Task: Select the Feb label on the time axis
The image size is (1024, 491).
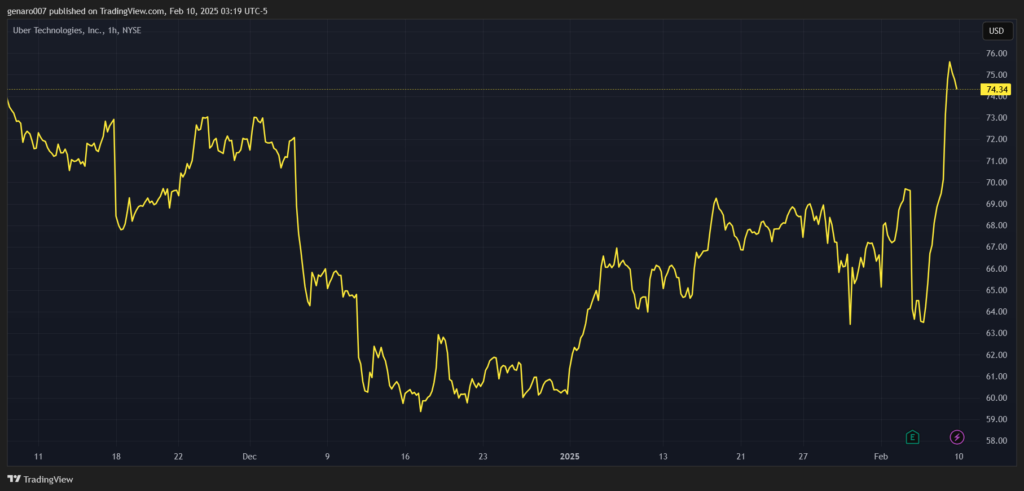Action: 881,456
